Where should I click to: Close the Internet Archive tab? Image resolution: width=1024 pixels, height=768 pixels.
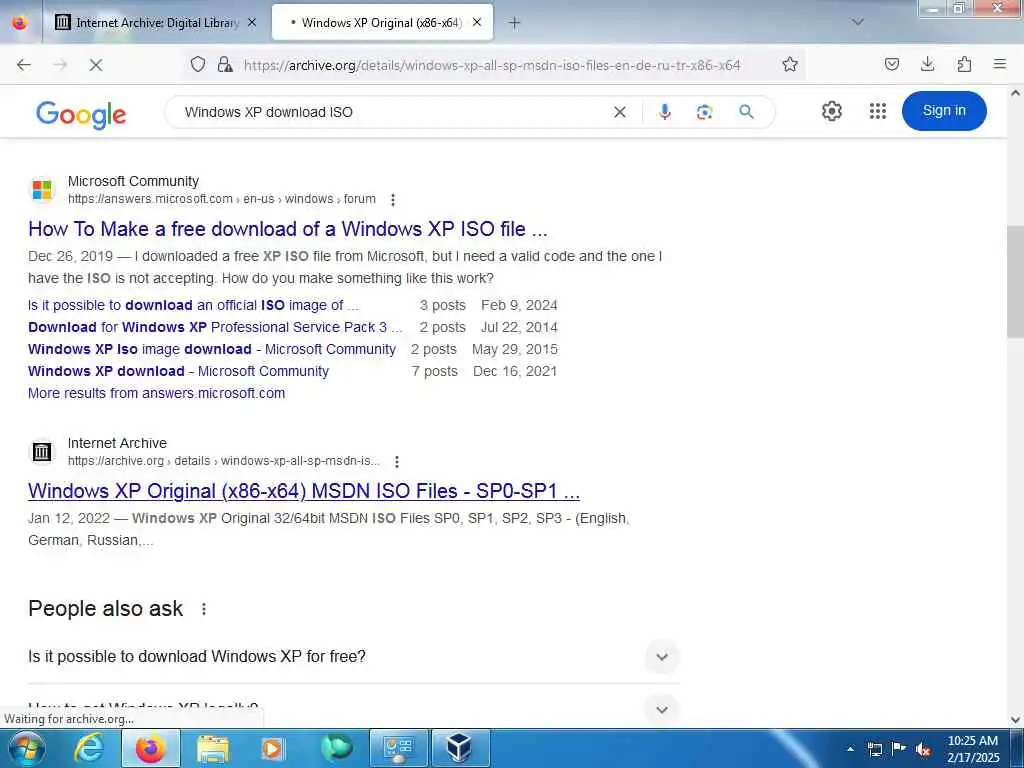point(252,23)
